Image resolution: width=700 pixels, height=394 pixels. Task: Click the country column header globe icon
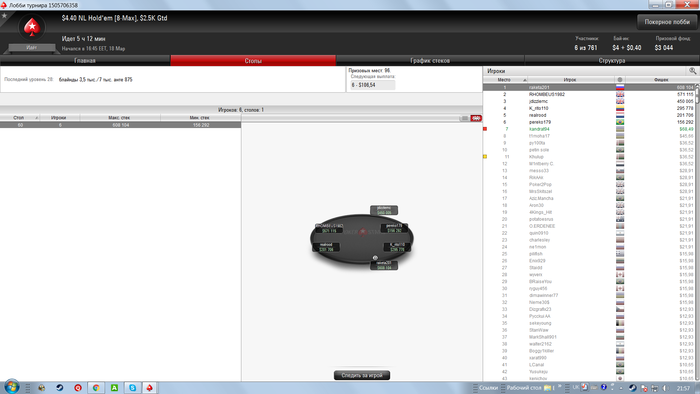pyautogui.click(x=620, y=80)
